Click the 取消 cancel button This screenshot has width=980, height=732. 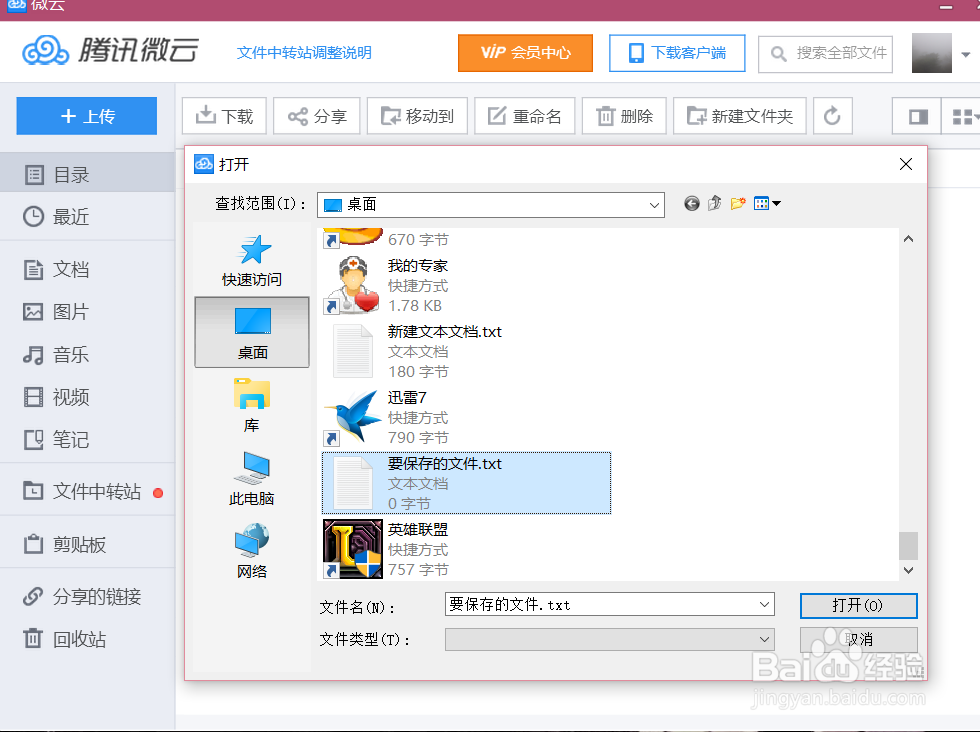(x=858, y=639)
